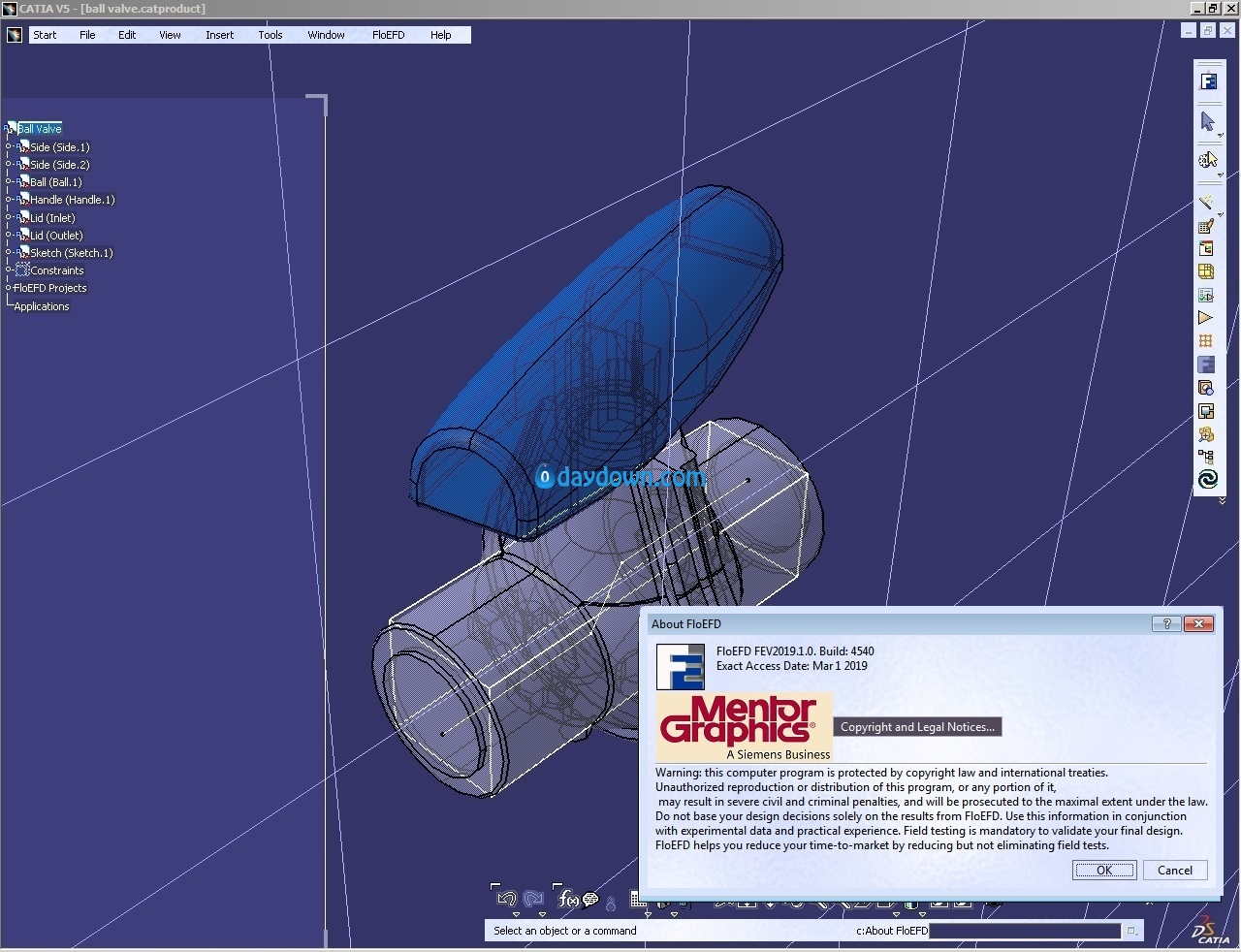This screenshot has width=1241, height=952.
Task: Select Sketch (Sketch.1) in the tree
Action: point(72,253)
